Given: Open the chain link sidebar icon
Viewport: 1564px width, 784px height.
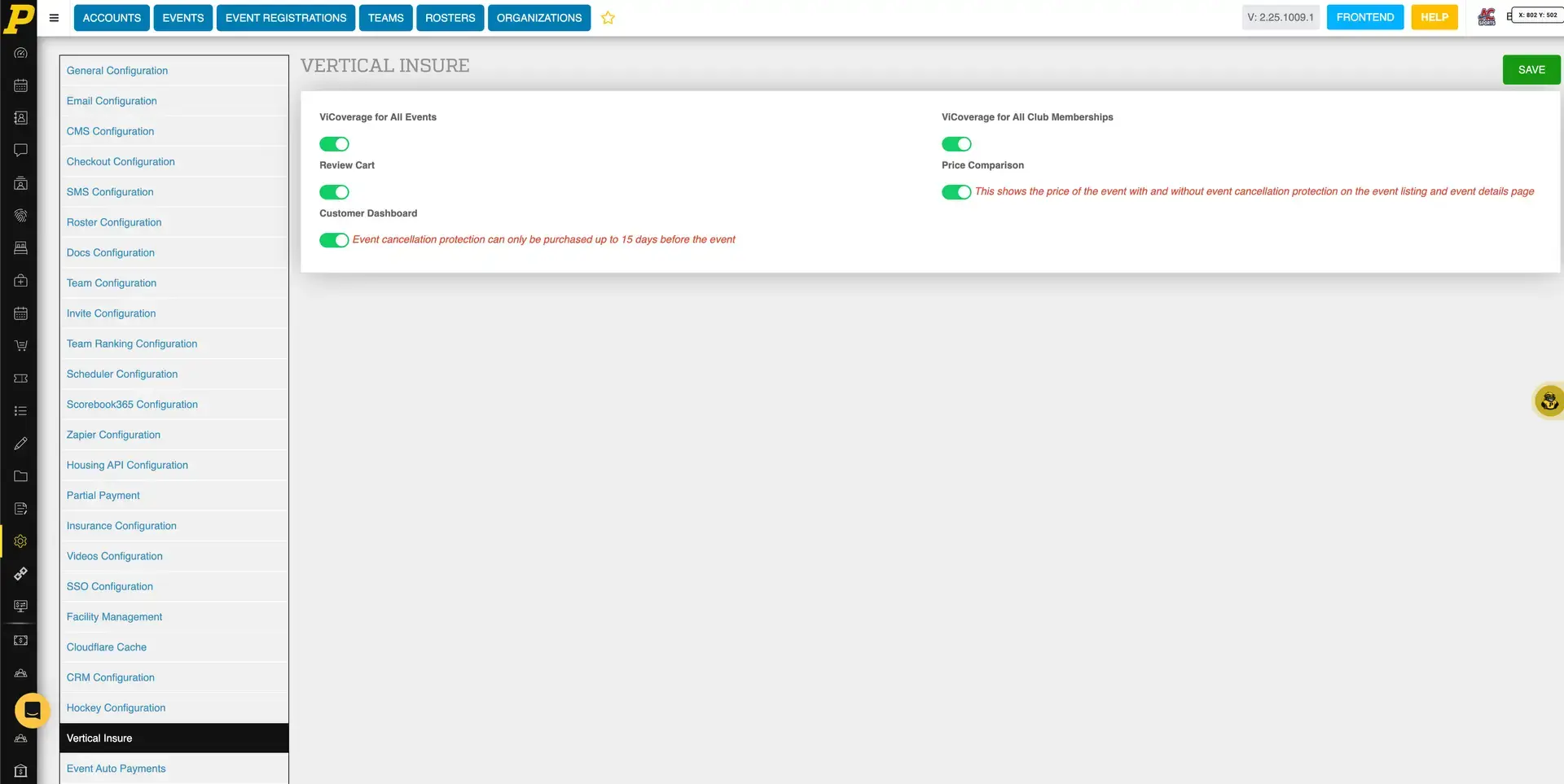Looking at the screenshot, I should (20, 574).
